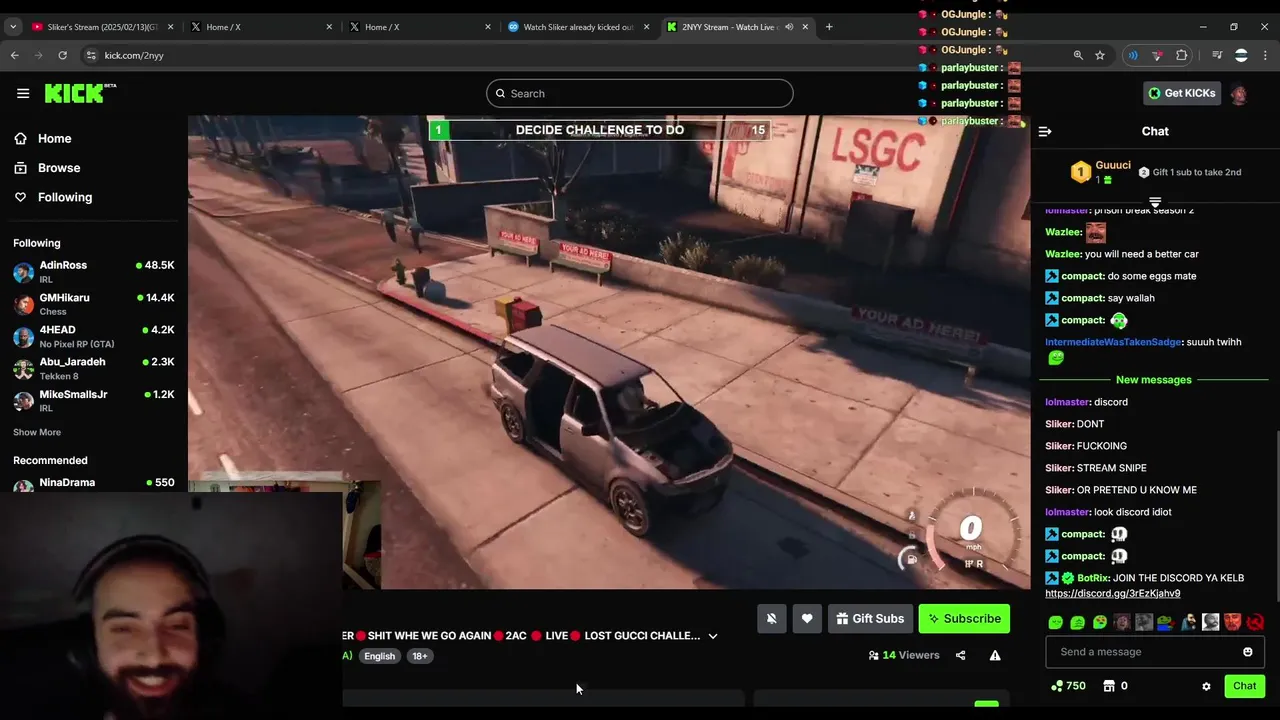Click the Home icon in sidebar

(x=20, y=139)
